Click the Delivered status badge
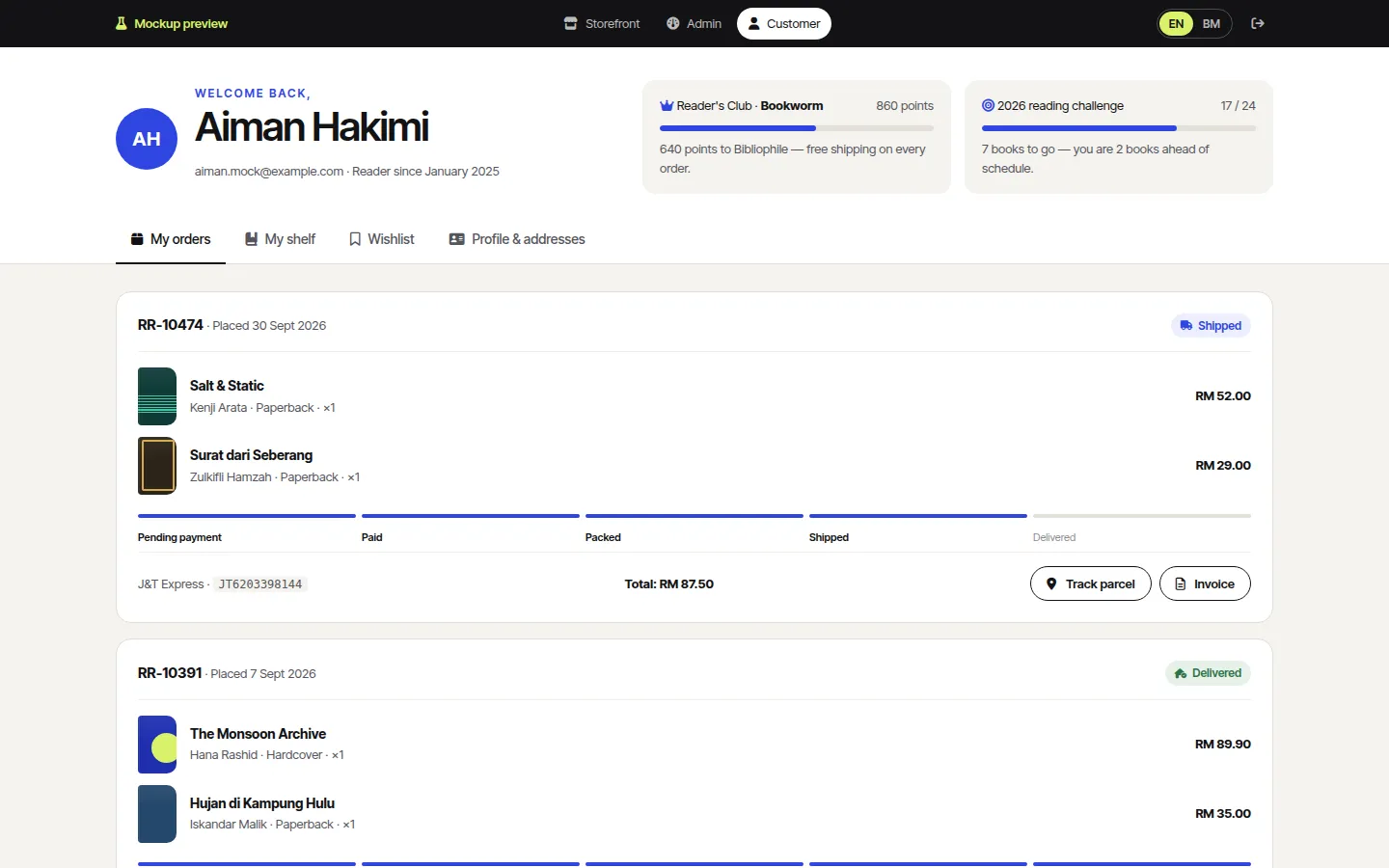The height and width of the screenshot is (868, 1389). [x=1208, y=673]
